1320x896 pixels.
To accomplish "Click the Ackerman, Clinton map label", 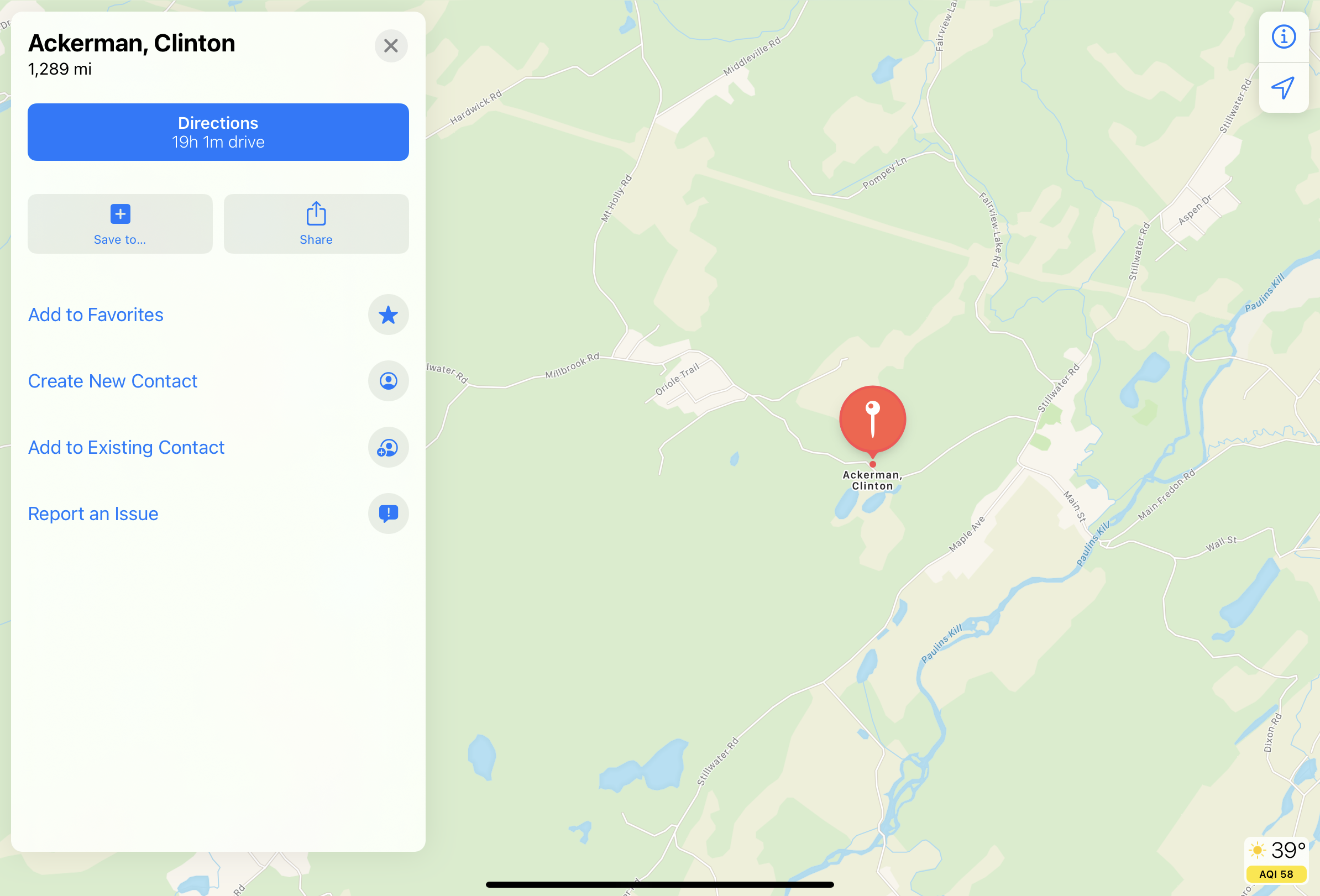I will click(x=872, y=480).
